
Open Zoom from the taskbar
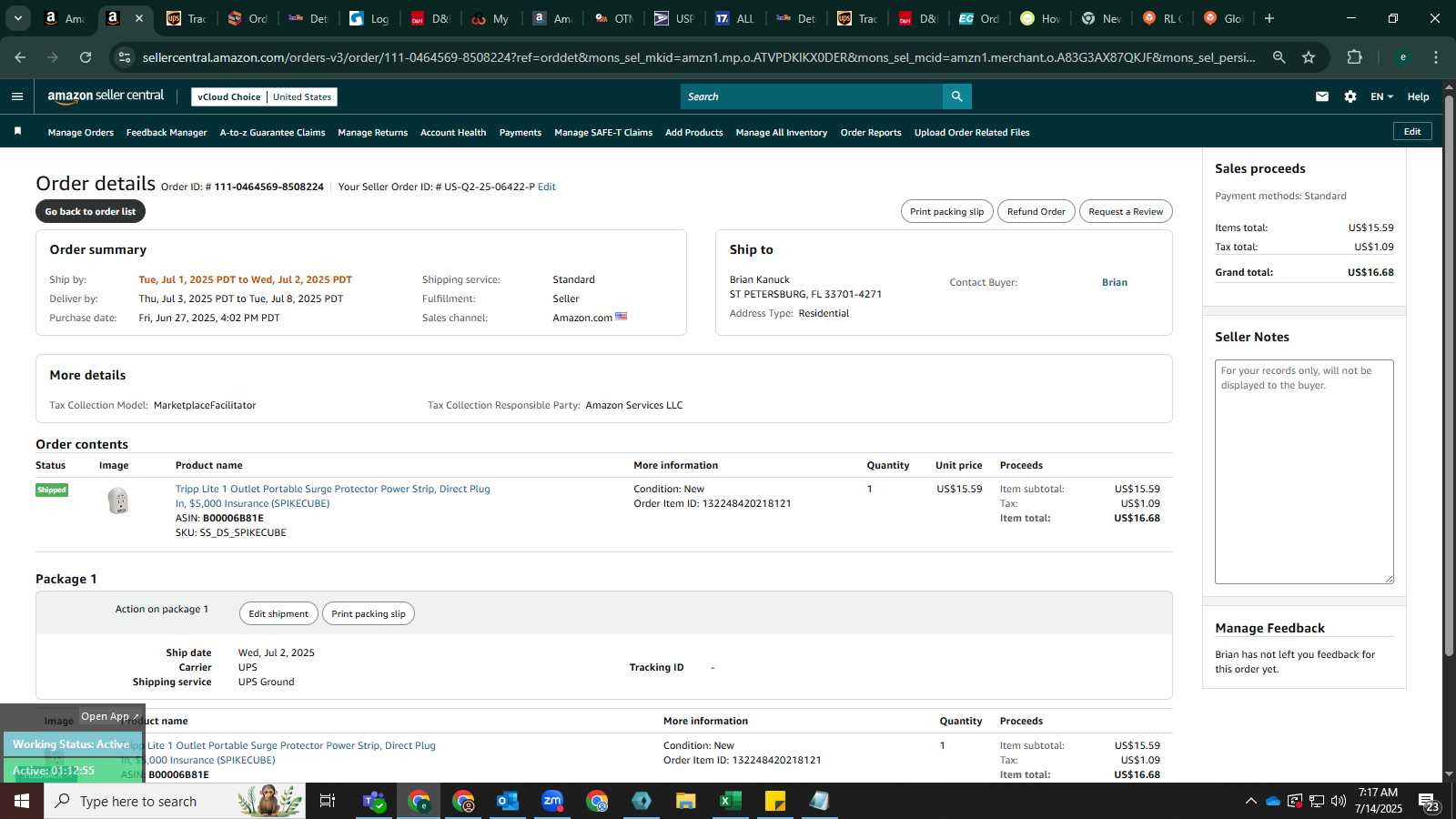pyautogui.click(x=552, y=801)
